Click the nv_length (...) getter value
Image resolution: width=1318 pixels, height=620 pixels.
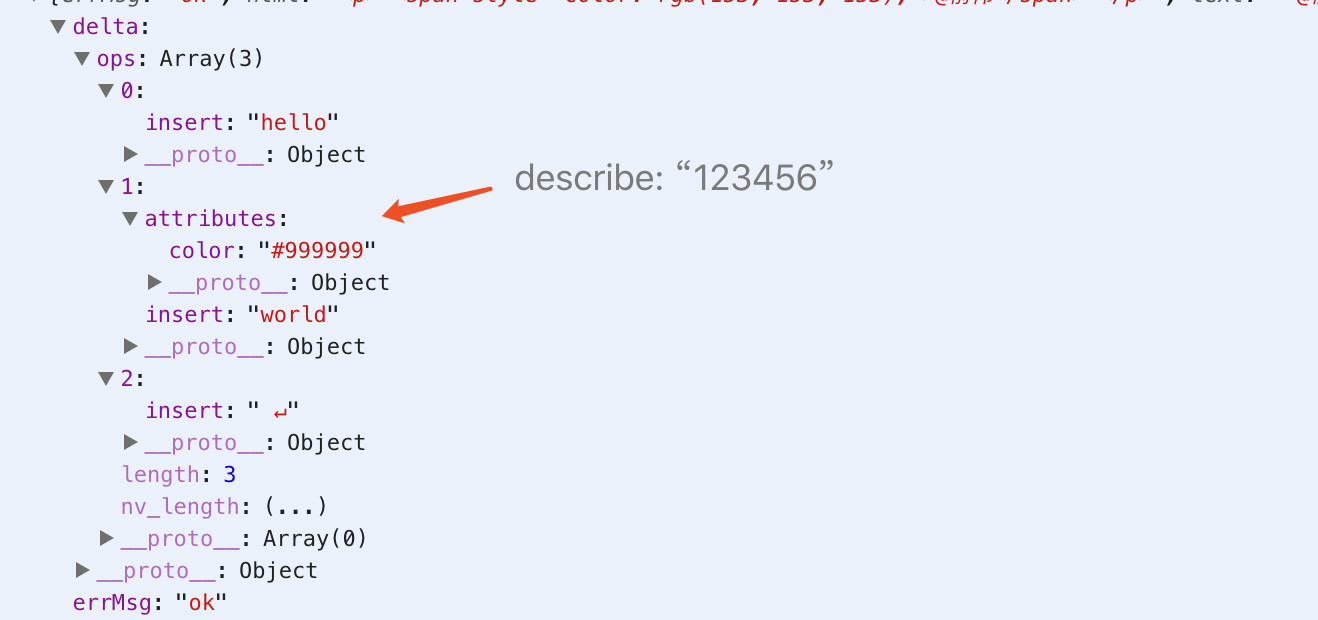tap(295, 506)
